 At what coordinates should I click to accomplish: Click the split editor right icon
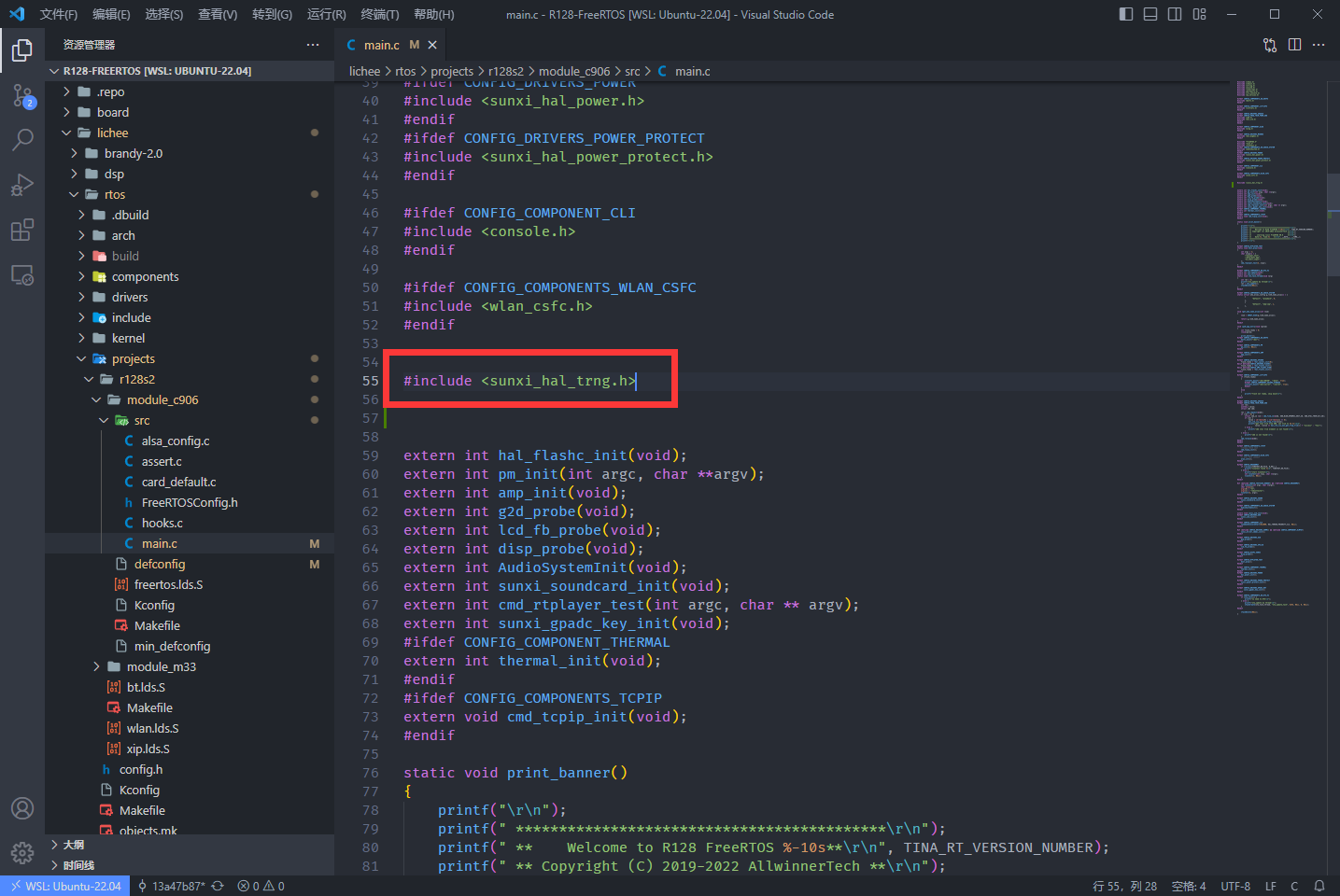[1294, 45]
